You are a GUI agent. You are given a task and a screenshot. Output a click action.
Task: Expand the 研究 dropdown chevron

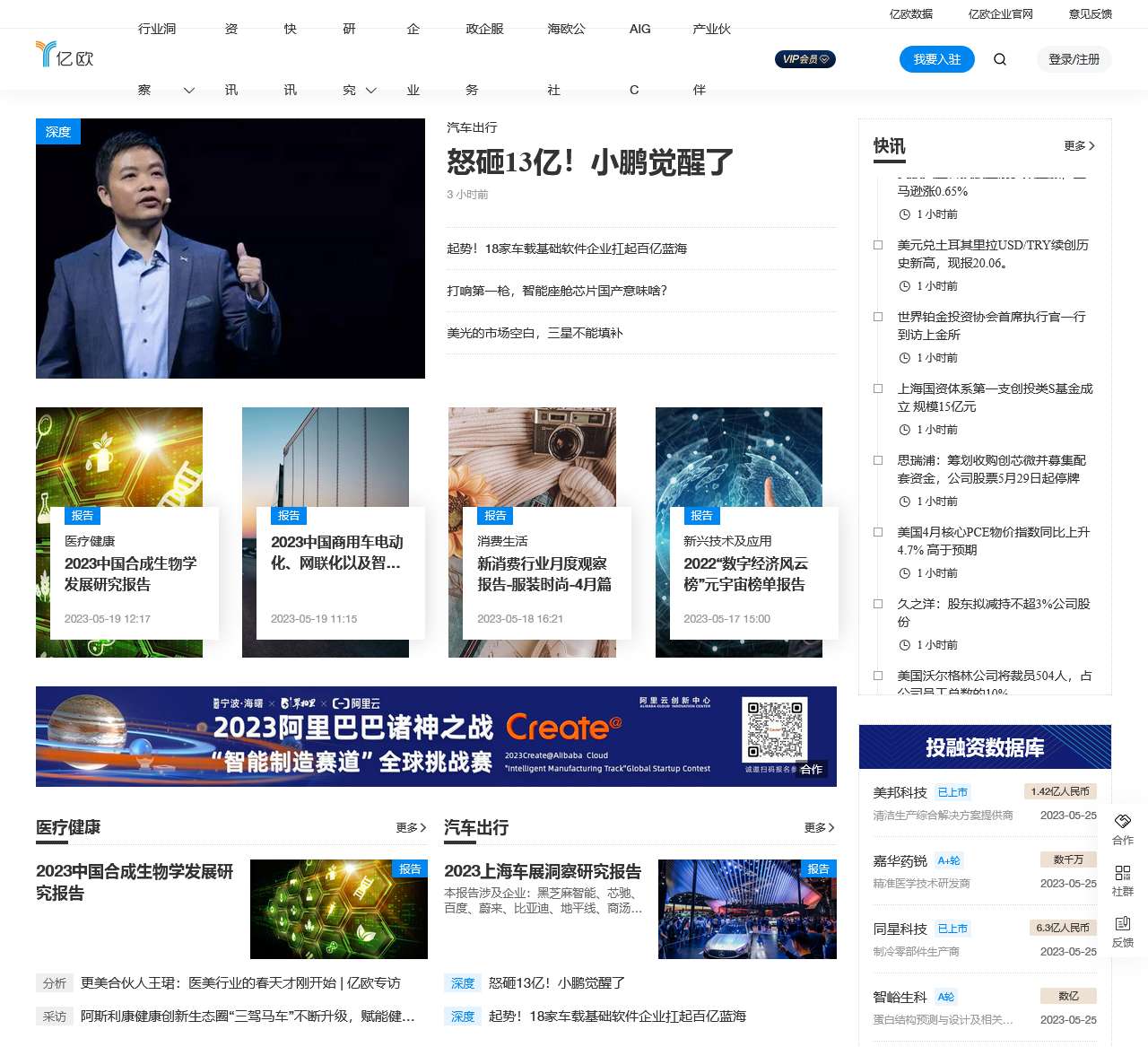click(371, 91)
